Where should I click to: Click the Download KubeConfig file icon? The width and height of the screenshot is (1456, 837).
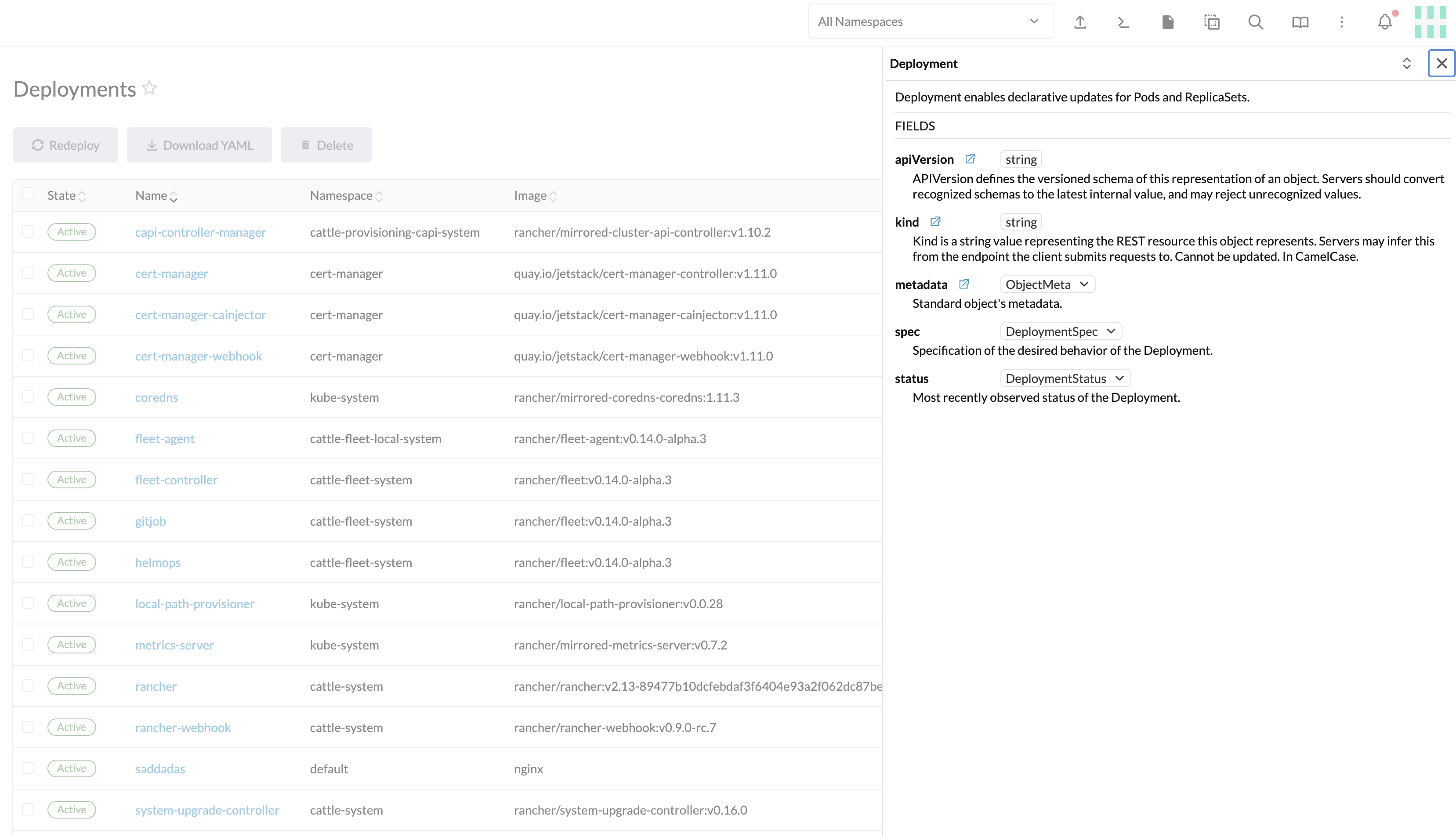coord(1167,22)
